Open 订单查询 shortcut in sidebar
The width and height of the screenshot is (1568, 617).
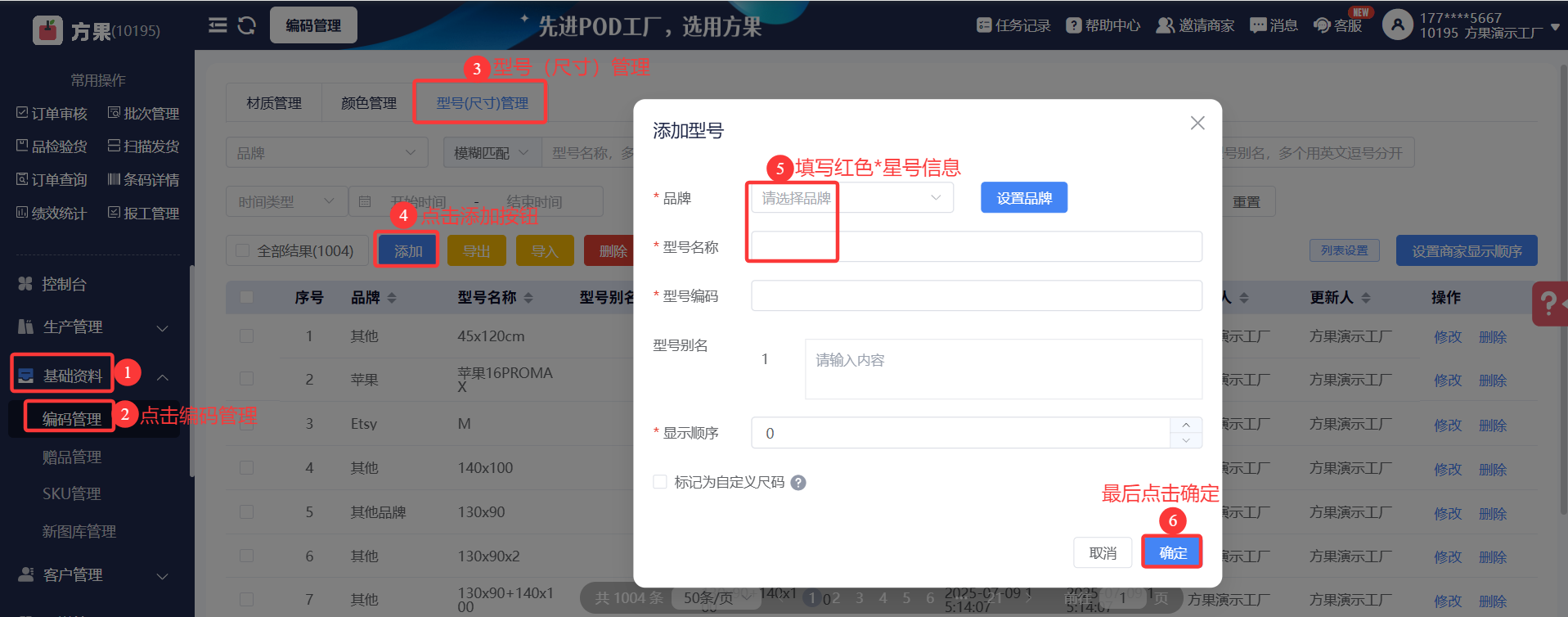52,179
